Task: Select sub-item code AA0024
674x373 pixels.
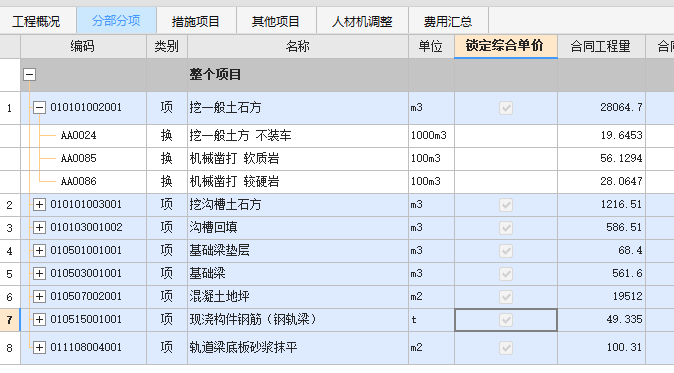Action: click(78, 136)
